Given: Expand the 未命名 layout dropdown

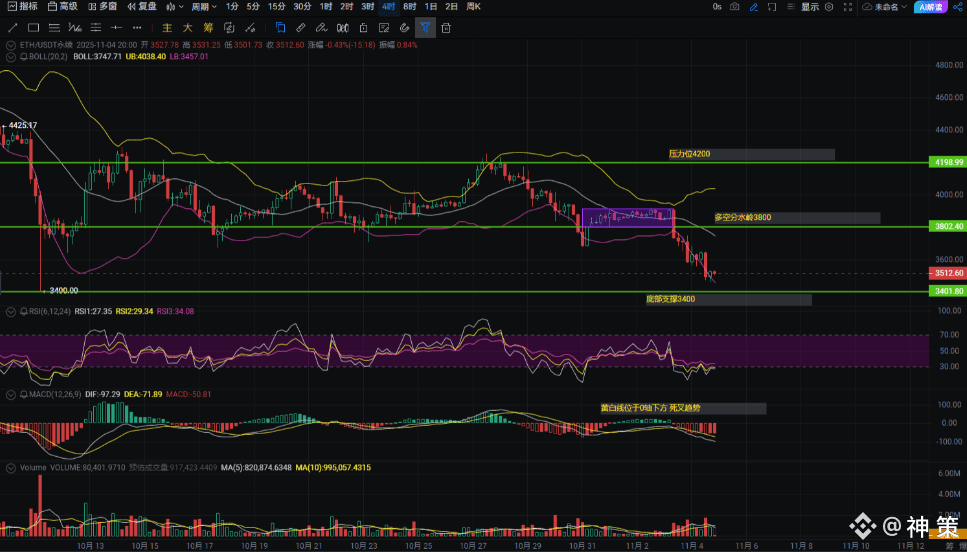Looking at the screenshot, I should point(886,7).
